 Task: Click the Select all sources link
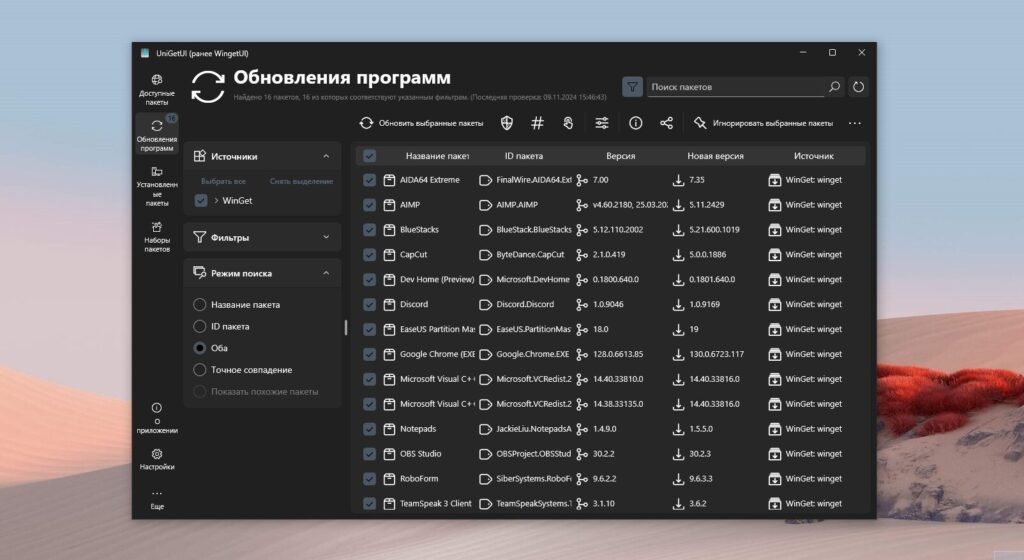[x=223, y=181]
